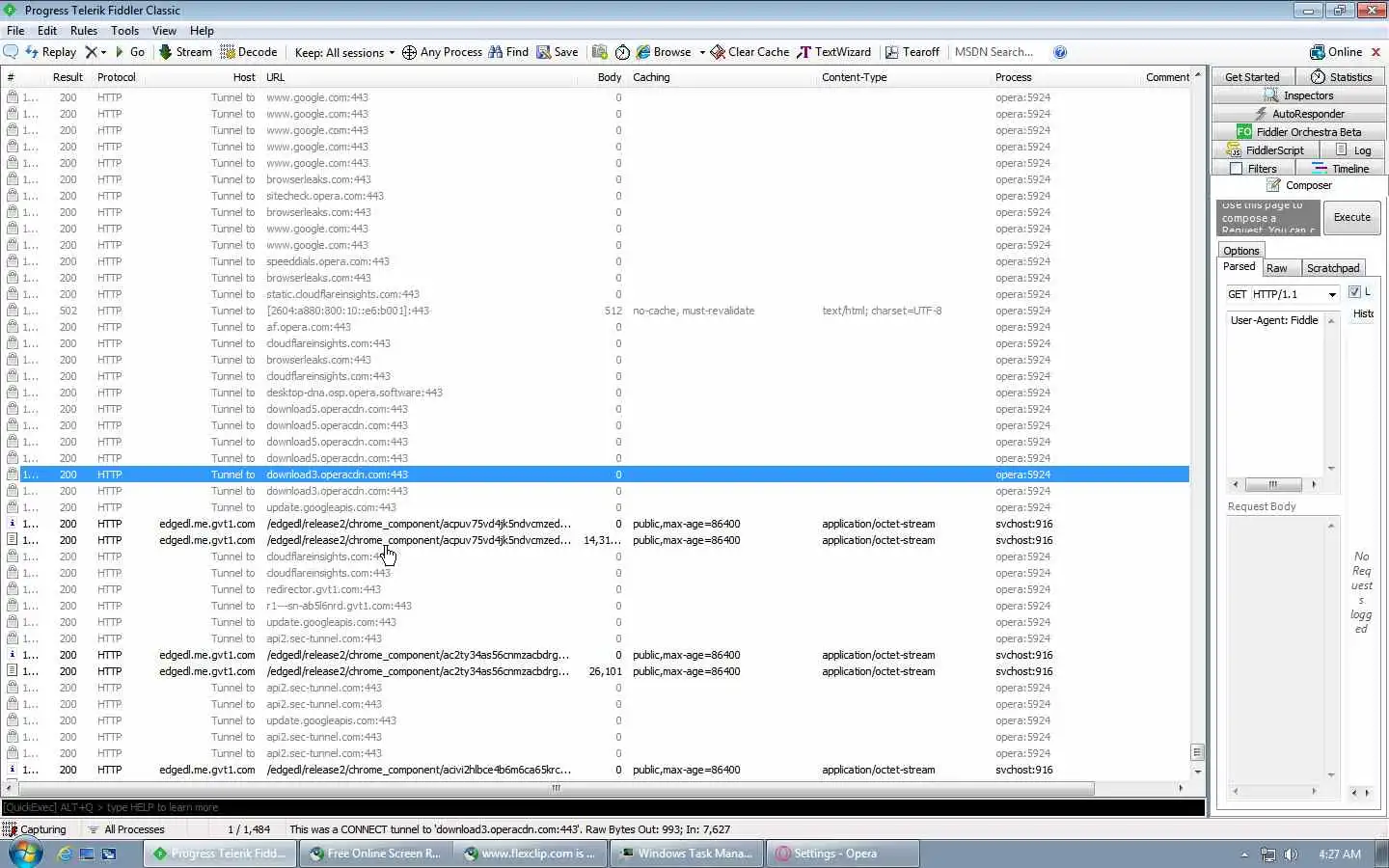Screen dimensions: 1389x868
Task: Toggle Stream mode in the toolbar
Action: click(185, 52)
